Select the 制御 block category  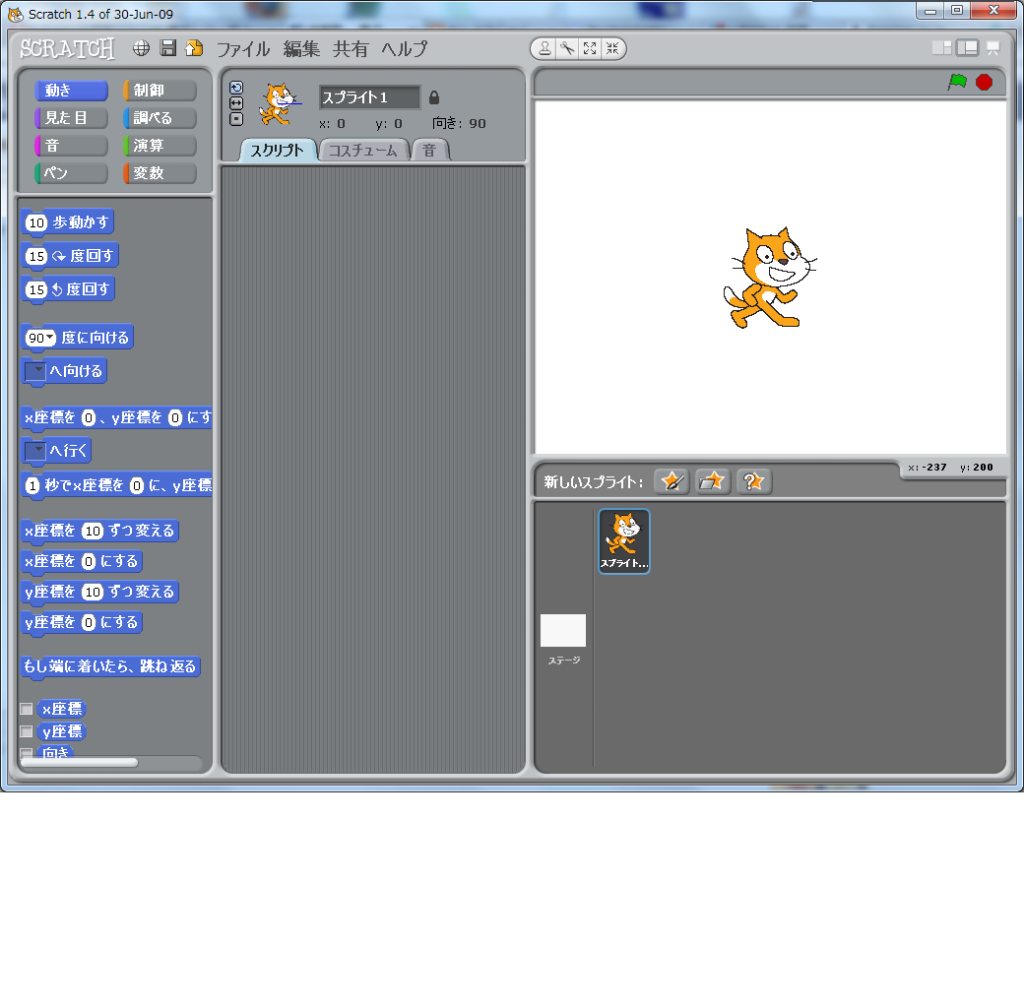[x=160, y=90]
